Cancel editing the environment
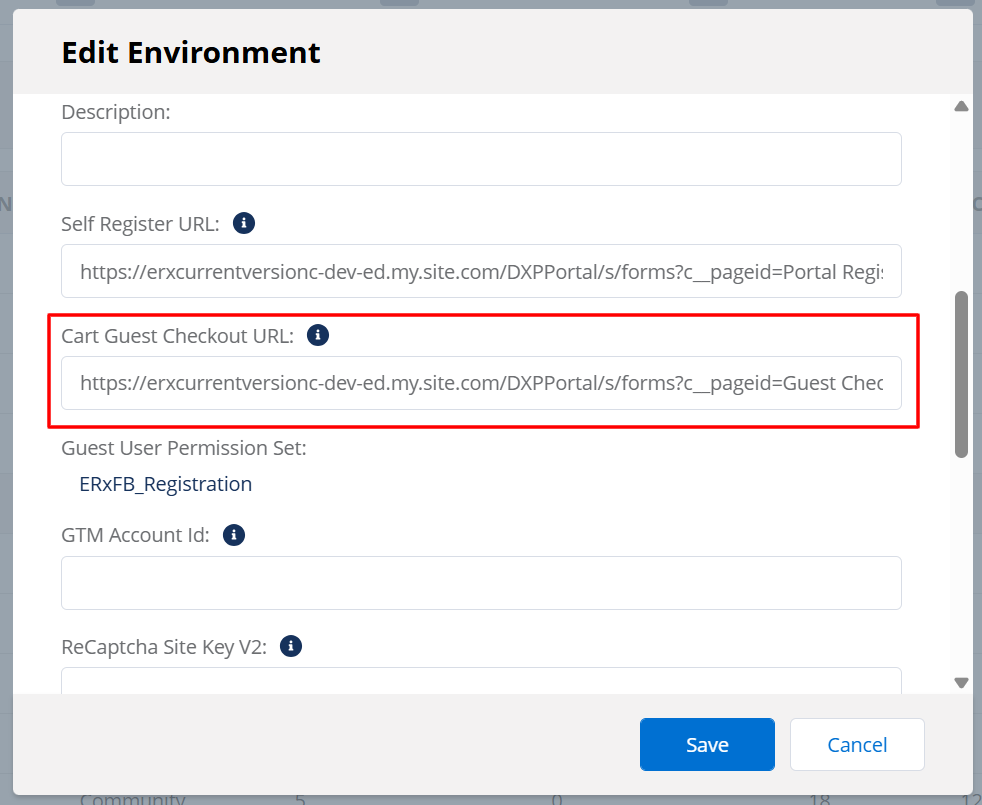This screenshot has height=805, width=982. (857, 744)
